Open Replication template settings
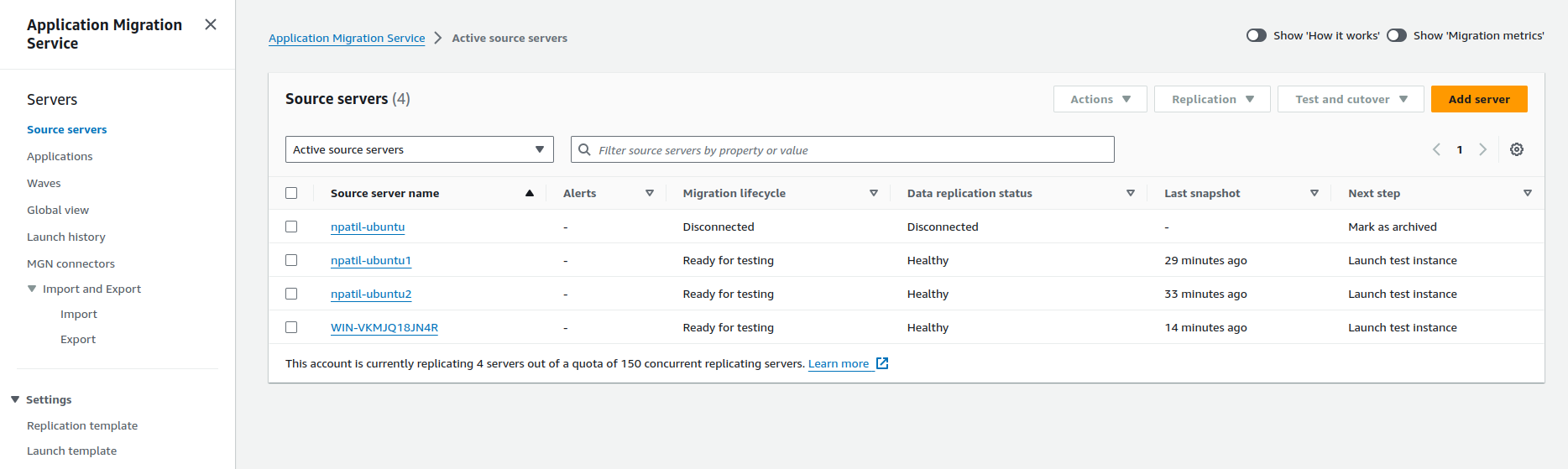Image resolution: width=1568 pixels, height=469 pixels. click(82, 425)
